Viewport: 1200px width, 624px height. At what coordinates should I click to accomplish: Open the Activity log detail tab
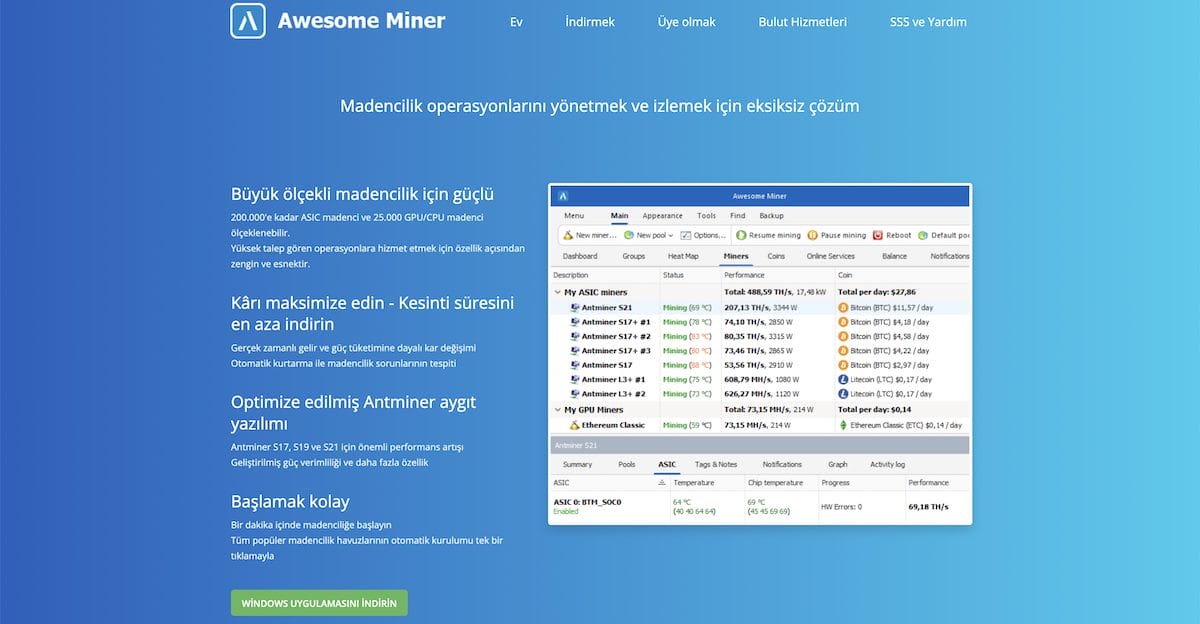point(887,464)
